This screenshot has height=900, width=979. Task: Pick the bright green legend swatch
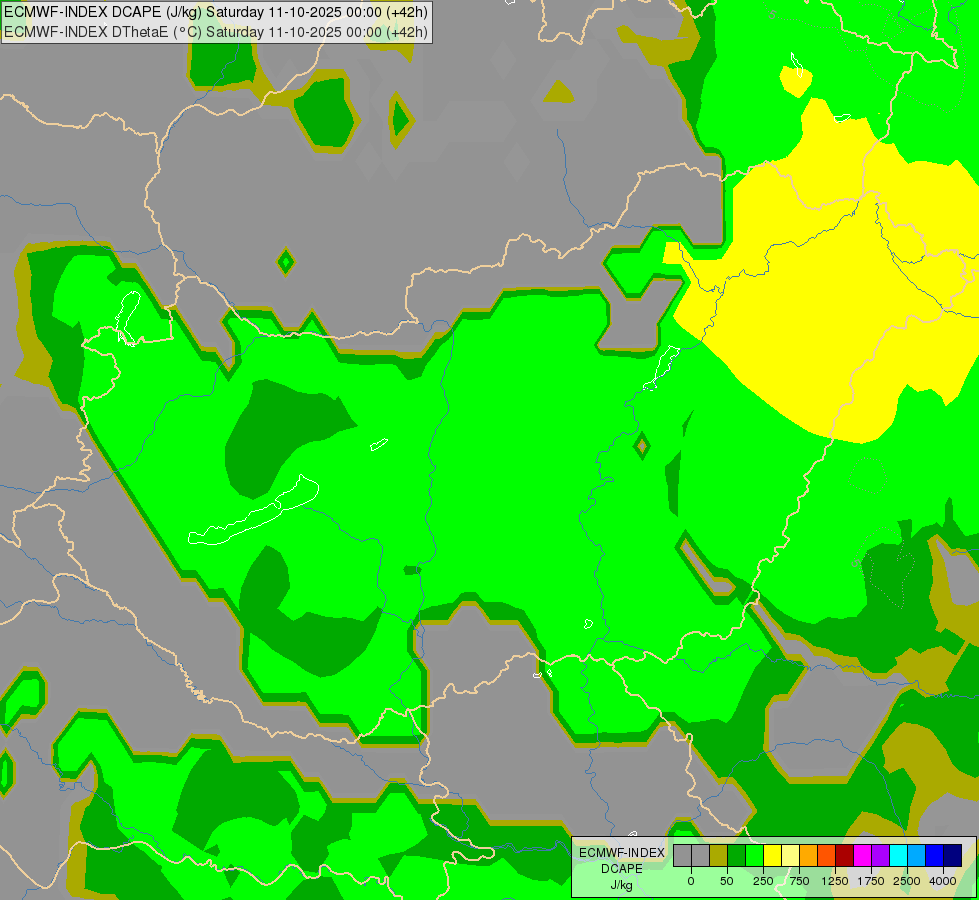point(754,855)
